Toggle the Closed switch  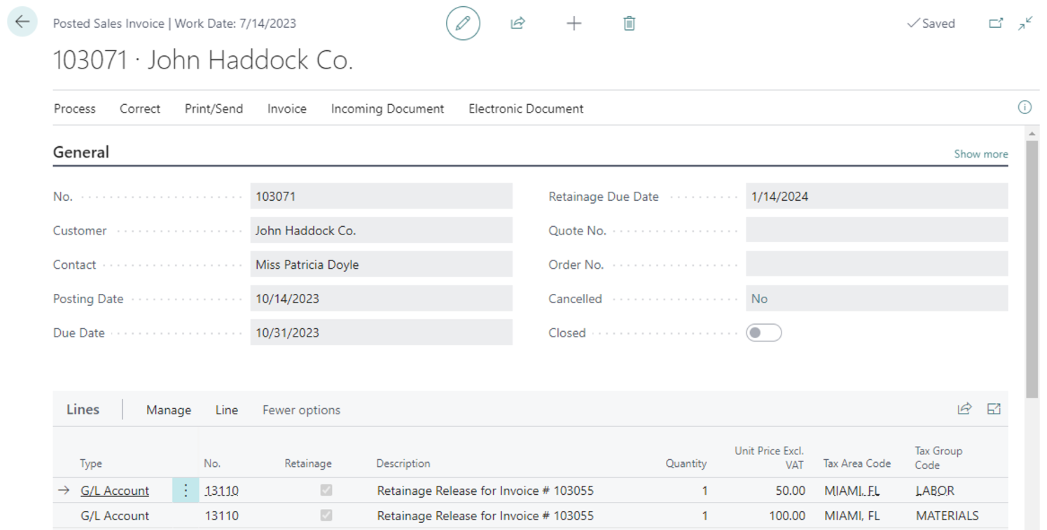764,333
